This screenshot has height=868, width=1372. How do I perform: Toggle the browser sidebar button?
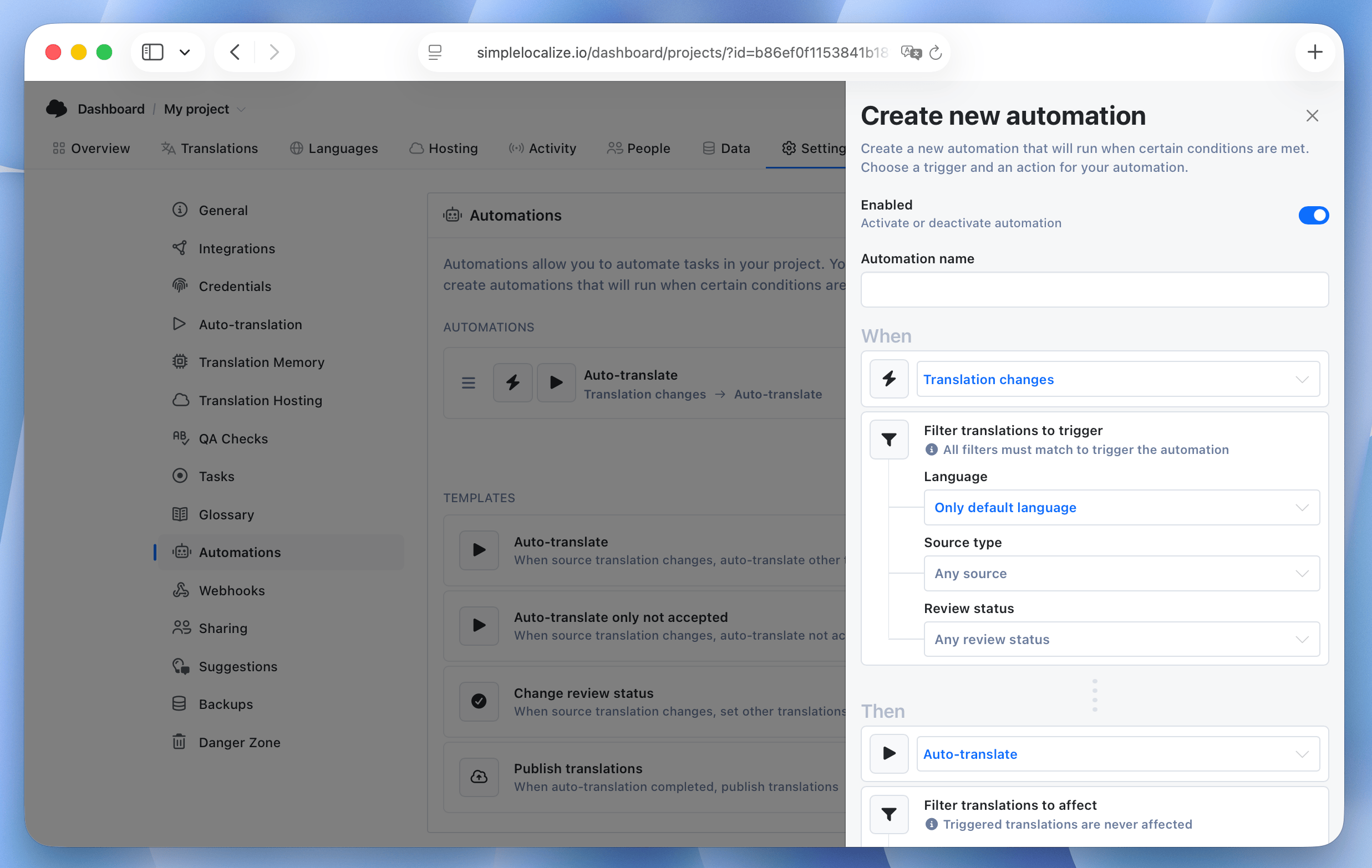153,52
